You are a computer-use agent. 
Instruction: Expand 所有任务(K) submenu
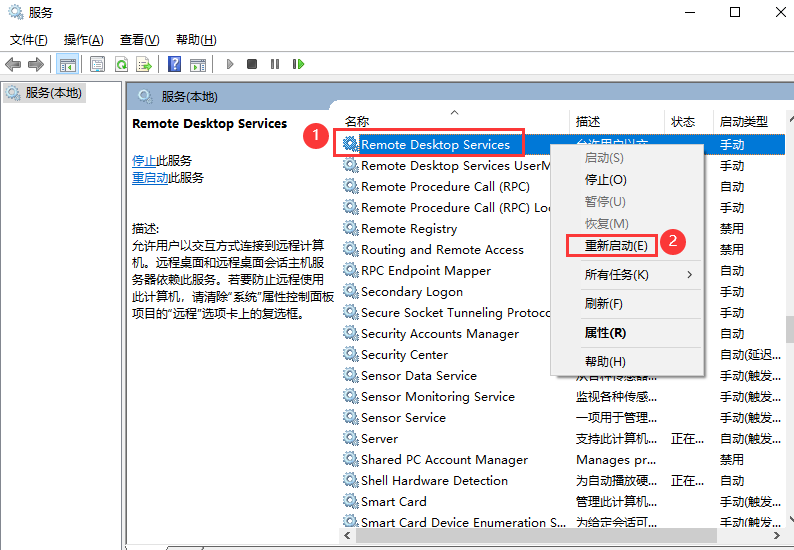pos(627,274)
